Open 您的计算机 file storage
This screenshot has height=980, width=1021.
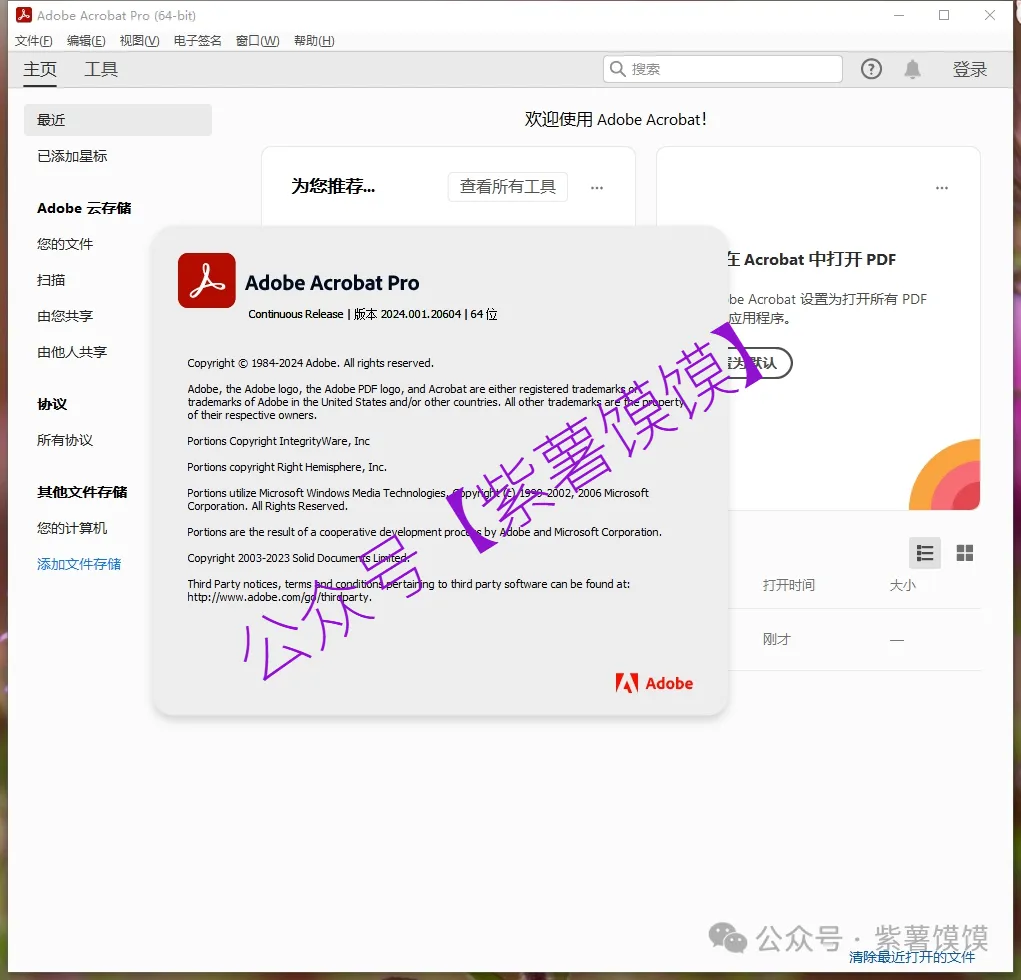72,528
